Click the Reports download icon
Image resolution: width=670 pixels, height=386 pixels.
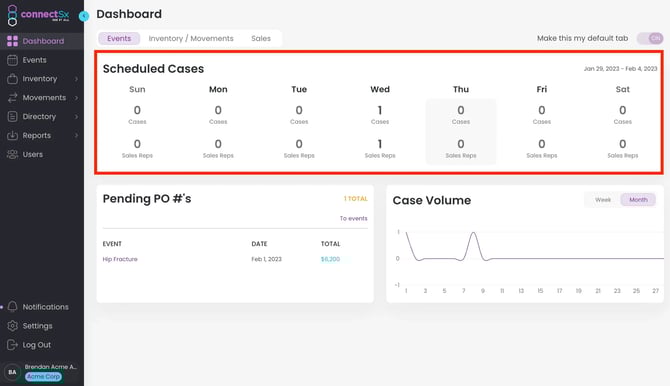coord(12,135)
